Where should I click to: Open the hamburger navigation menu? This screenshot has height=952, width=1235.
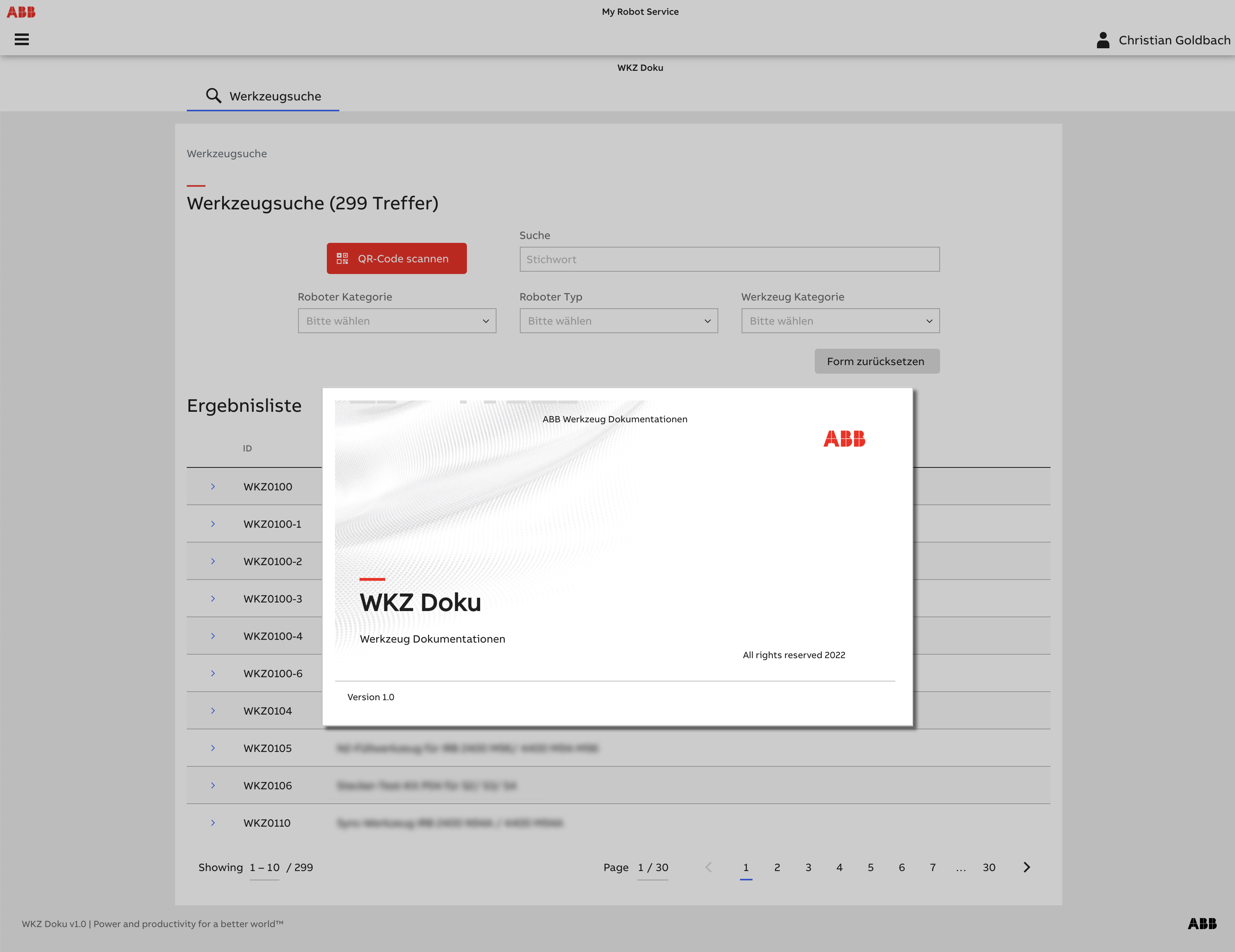pyautogui.click(x=21, y=40)
